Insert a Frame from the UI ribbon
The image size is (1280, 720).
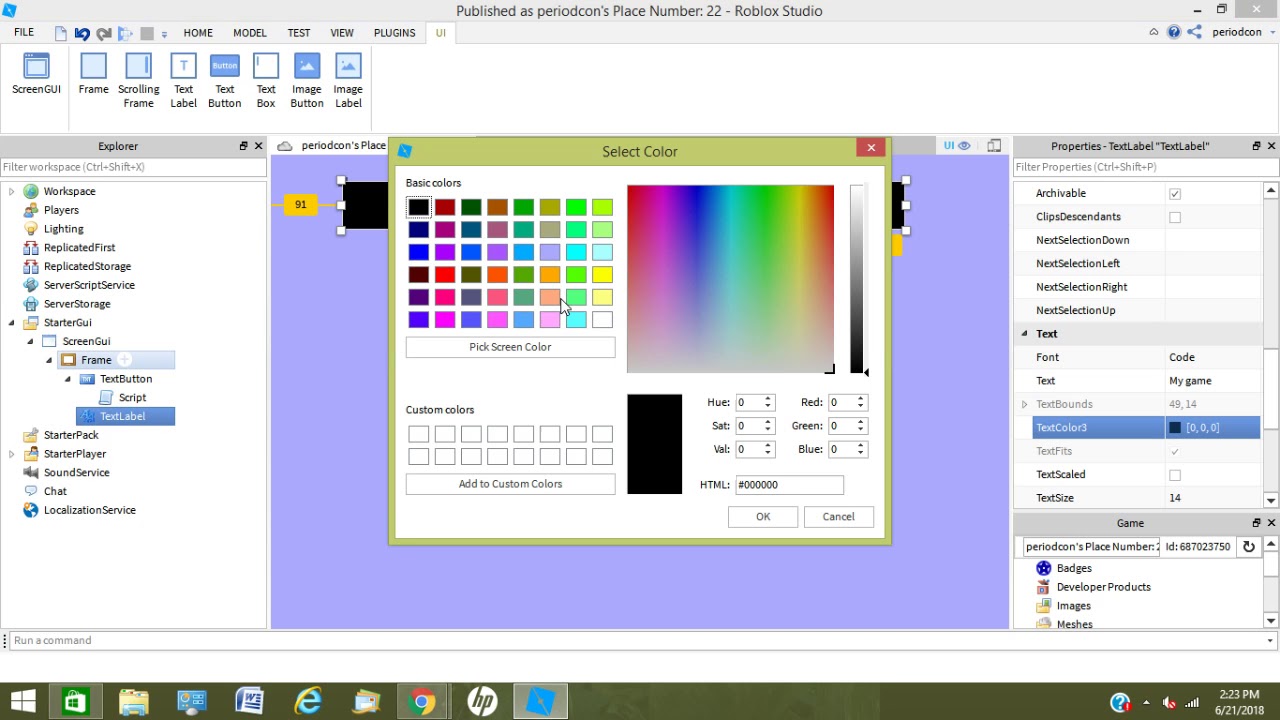(x=93, y=75)
